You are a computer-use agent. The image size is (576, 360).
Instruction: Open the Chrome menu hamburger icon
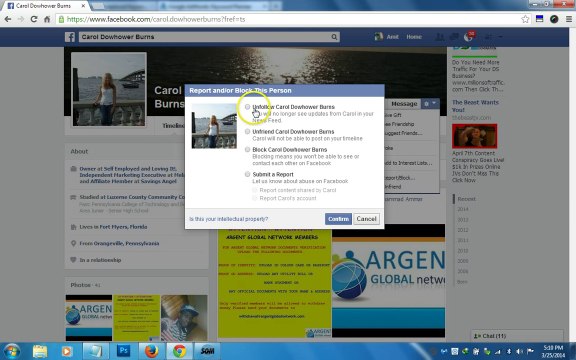(x=569, y=19)
